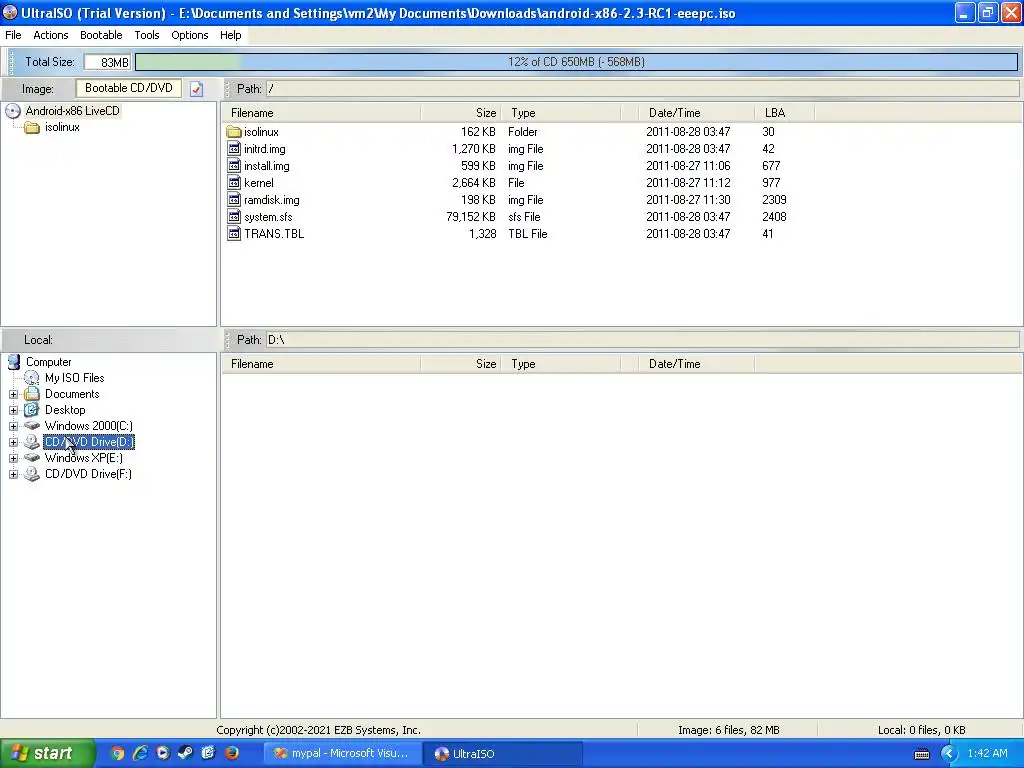Click the Bootable CD/DVD image type button
Screen dimensions: 1024x768
click(129, 88)
